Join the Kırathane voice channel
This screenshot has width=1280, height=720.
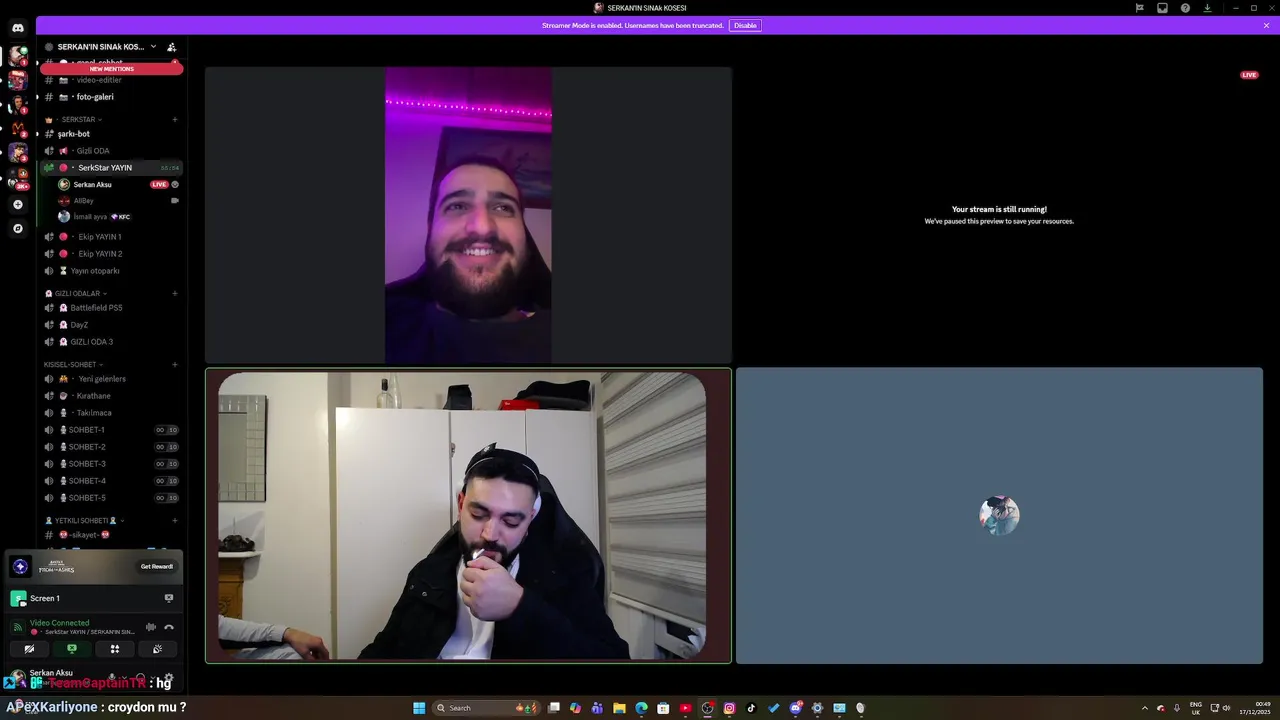click(x=112, y=396)
